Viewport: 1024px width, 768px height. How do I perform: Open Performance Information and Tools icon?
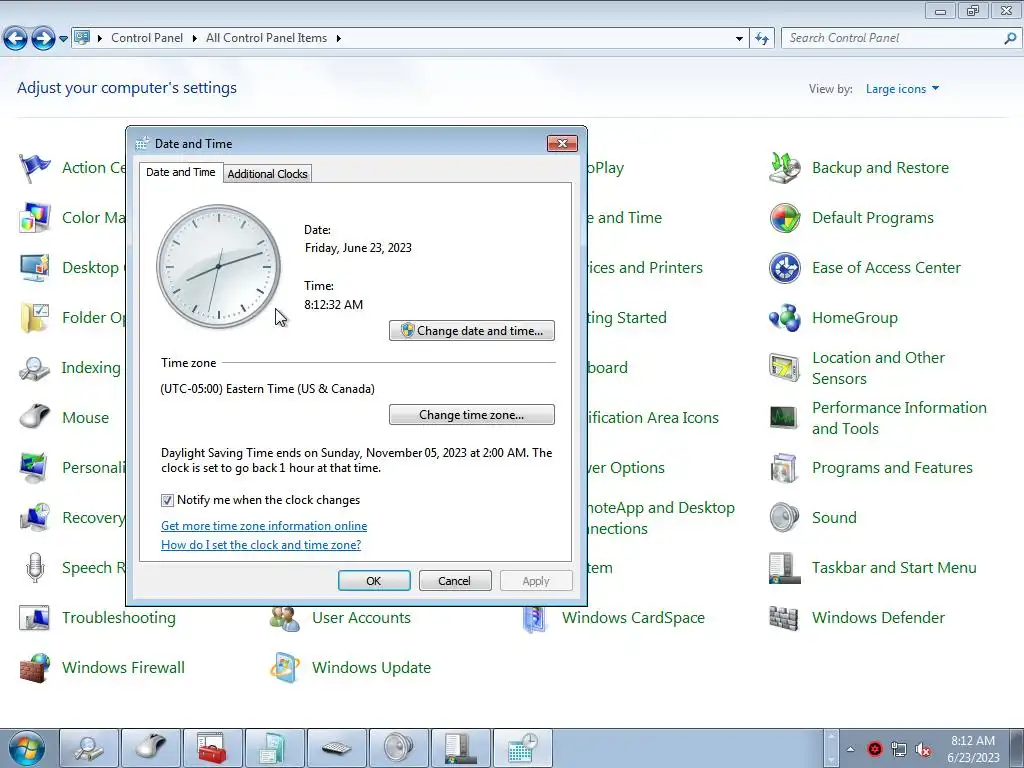(784, 418)
